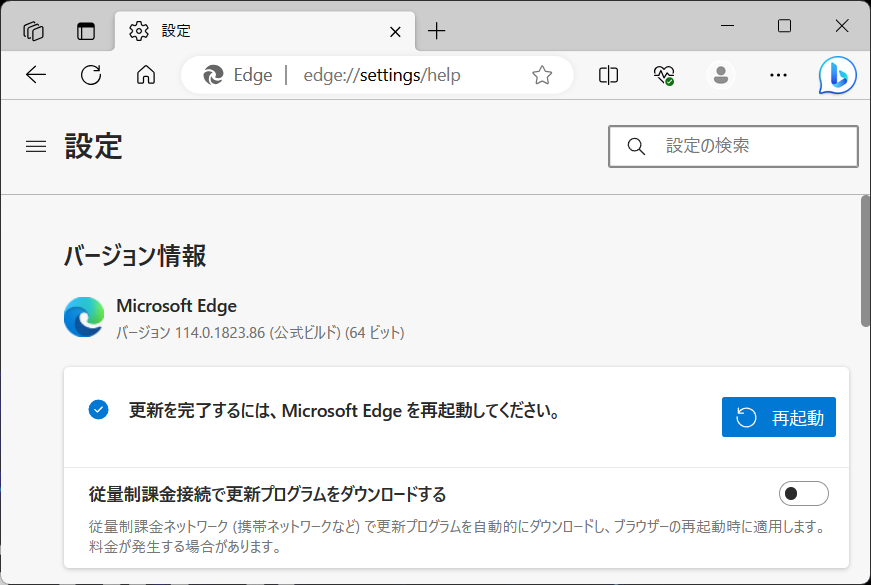Click the Browser Essentials heart icon
The width and height of the screenshot is (871, 585).
(x=663, y=75)
